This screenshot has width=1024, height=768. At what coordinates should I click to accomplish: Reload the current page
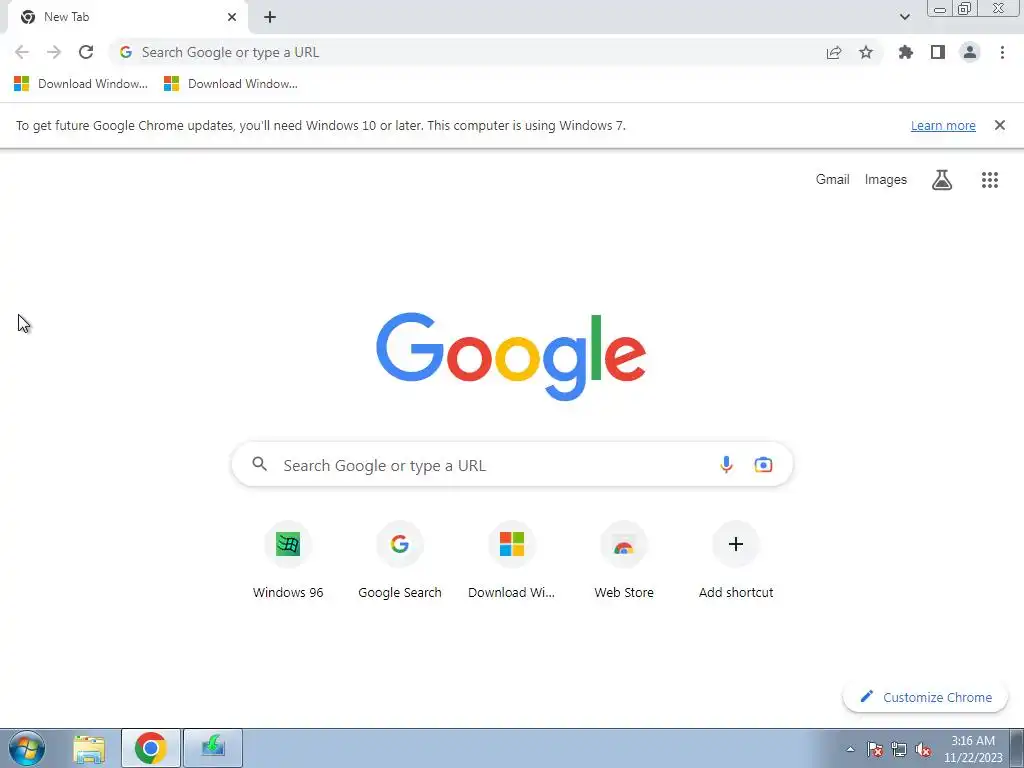[x=86, y=52]
